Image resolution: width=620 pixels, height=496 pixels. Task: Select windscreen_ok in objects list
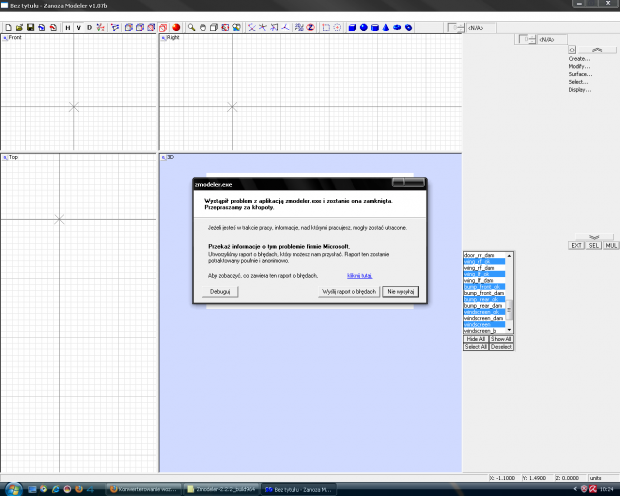tap(484, 312)
